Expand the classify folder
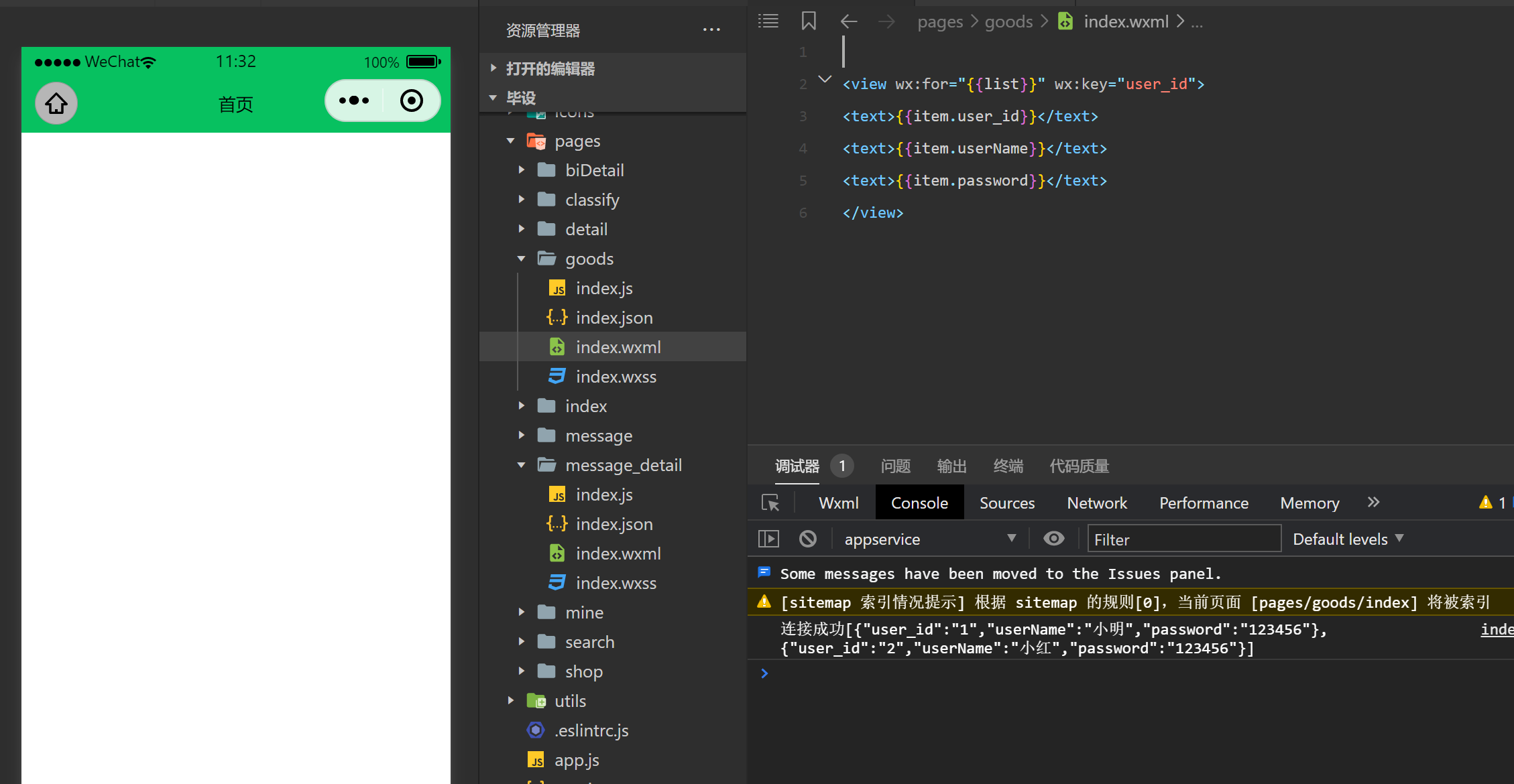 [522, 200]
